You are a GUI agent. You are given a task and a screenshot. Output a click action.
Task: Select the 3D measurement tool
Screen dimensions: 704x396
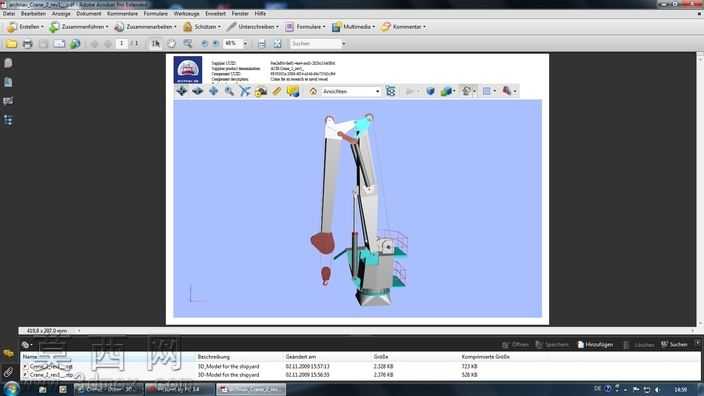pyautogui.click(x=277, y=92)
